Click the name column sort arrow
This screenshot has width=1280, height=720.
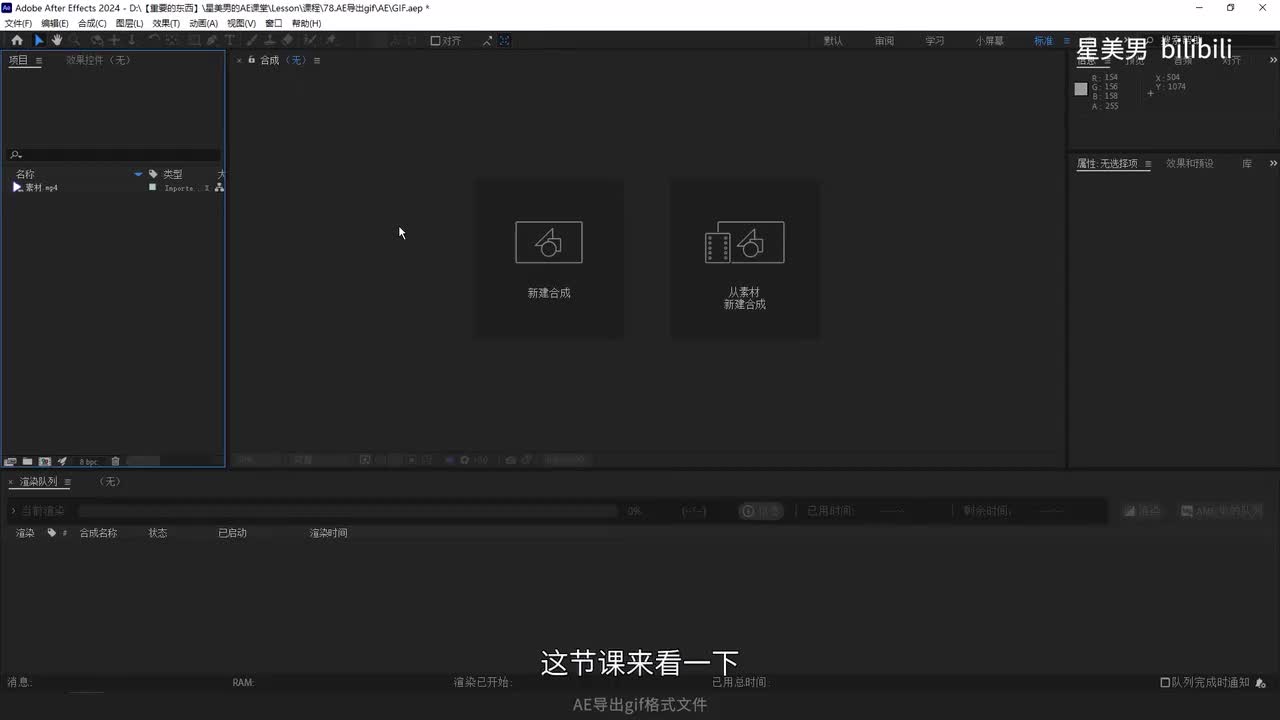click(x=138, y=174)
